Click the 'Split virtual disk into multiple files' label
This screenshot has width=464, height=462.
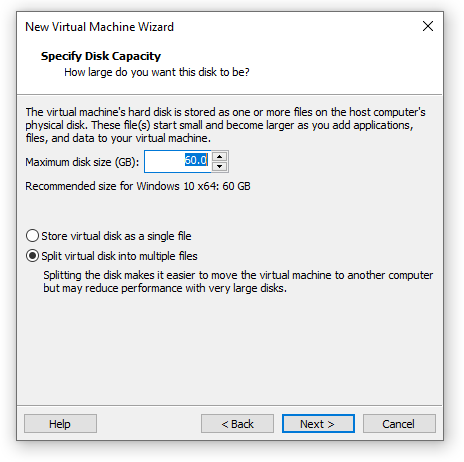click(119, 256)
